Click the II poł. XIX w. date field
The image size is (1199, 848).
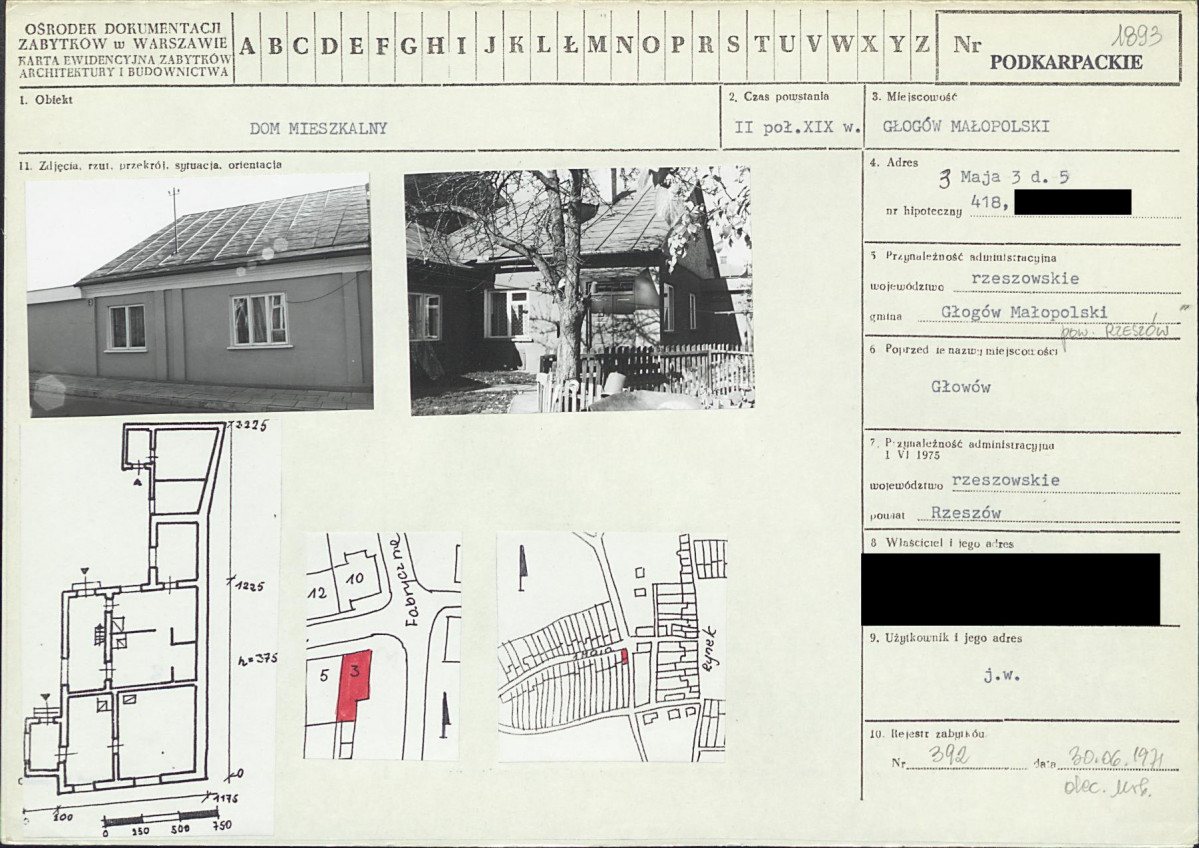784,128
